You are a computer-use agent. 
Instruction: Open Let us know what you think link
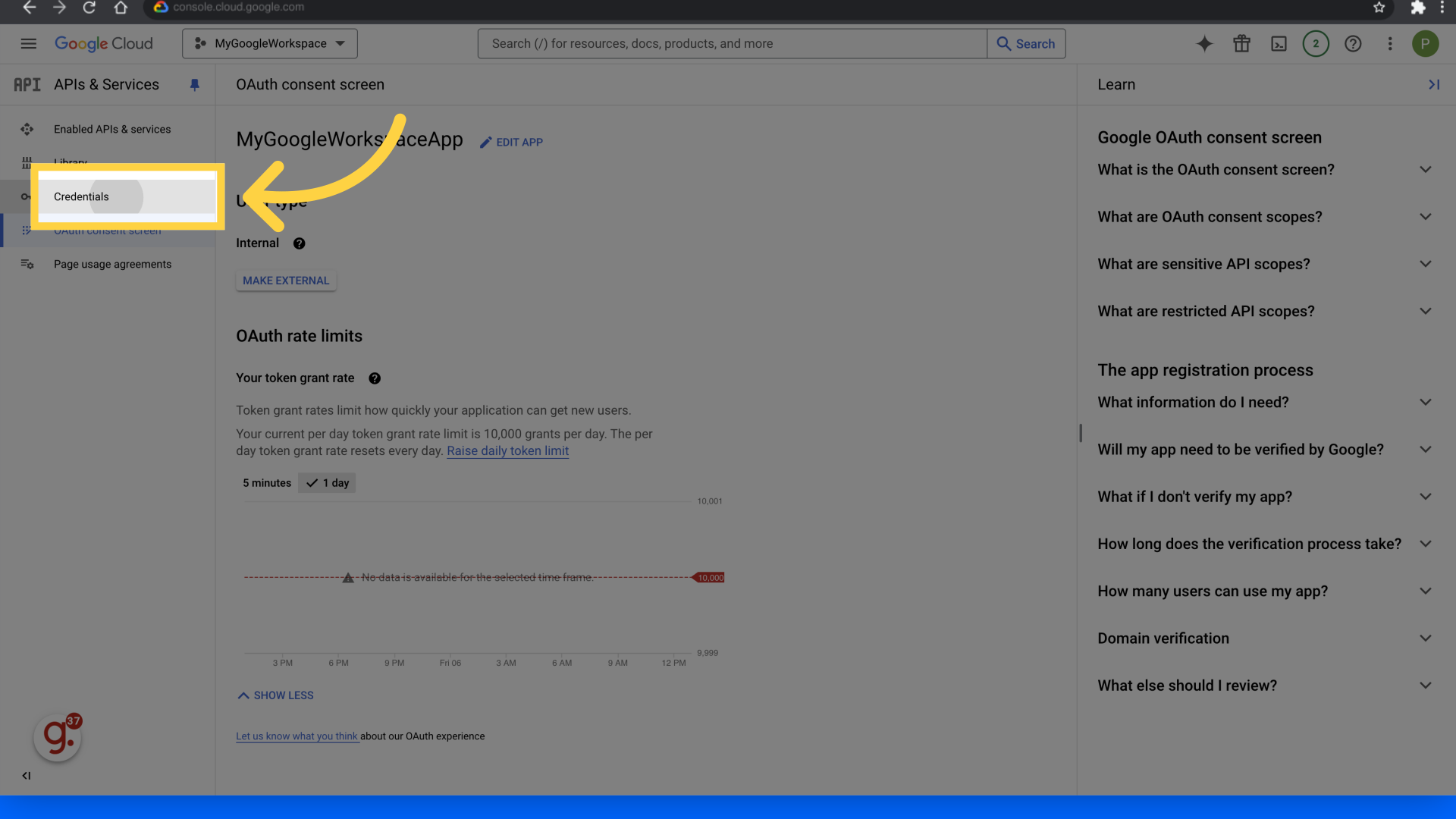click(x=297, y=736)
